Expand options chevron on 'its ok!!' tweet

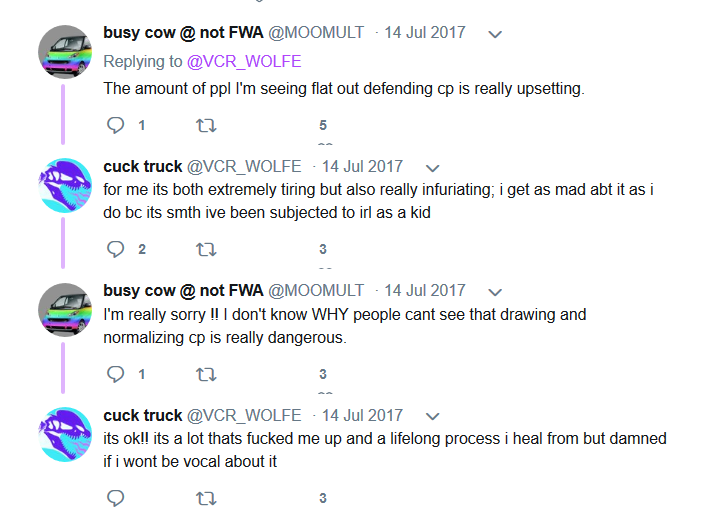click(433, 416)
